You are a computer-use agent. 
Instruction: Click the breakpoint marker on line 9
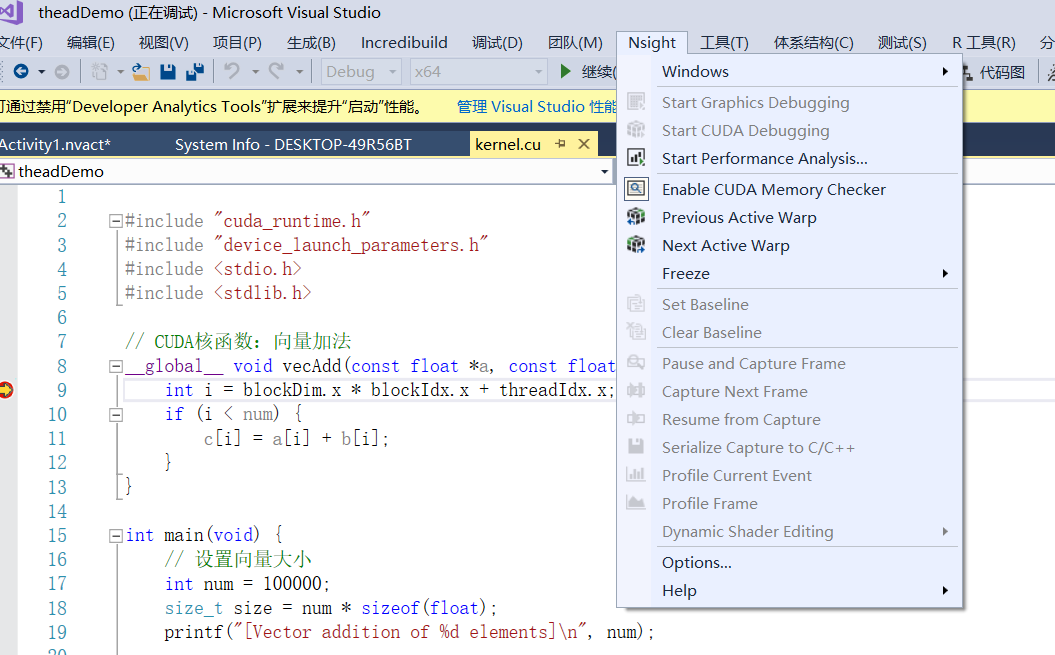tap(6, 390)
